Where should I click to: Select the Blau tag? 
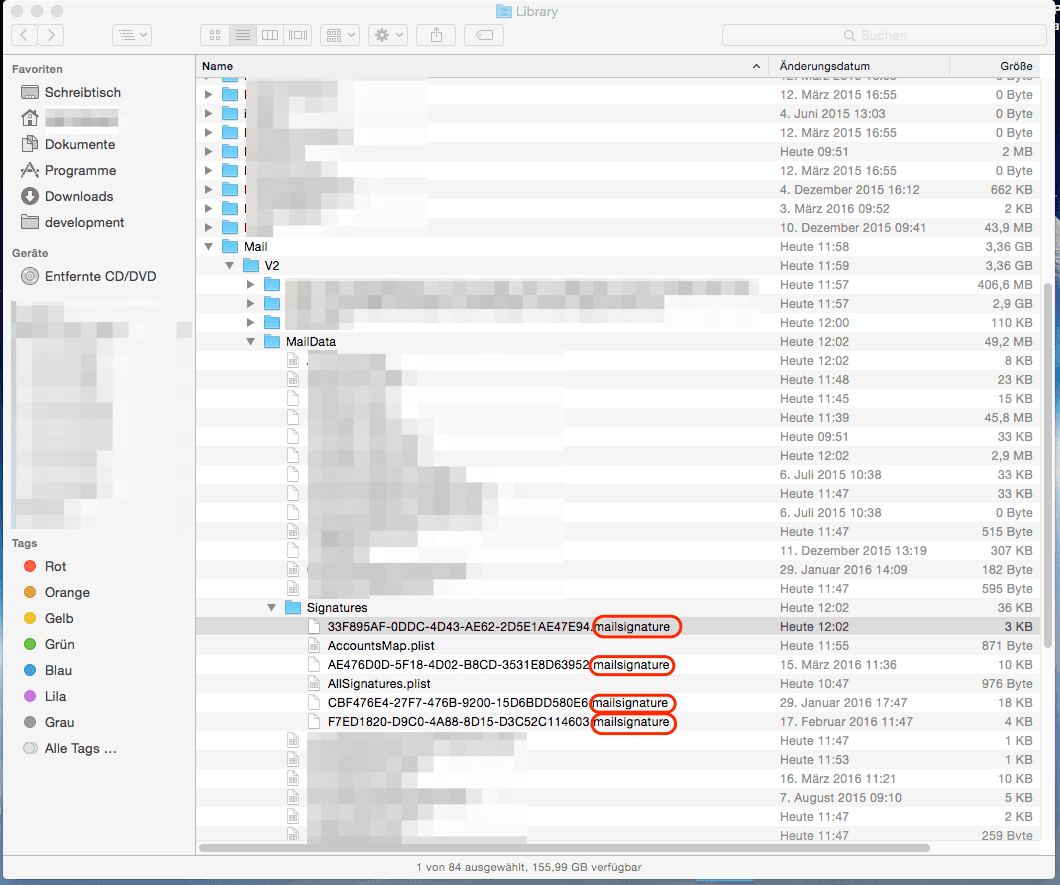58,670
